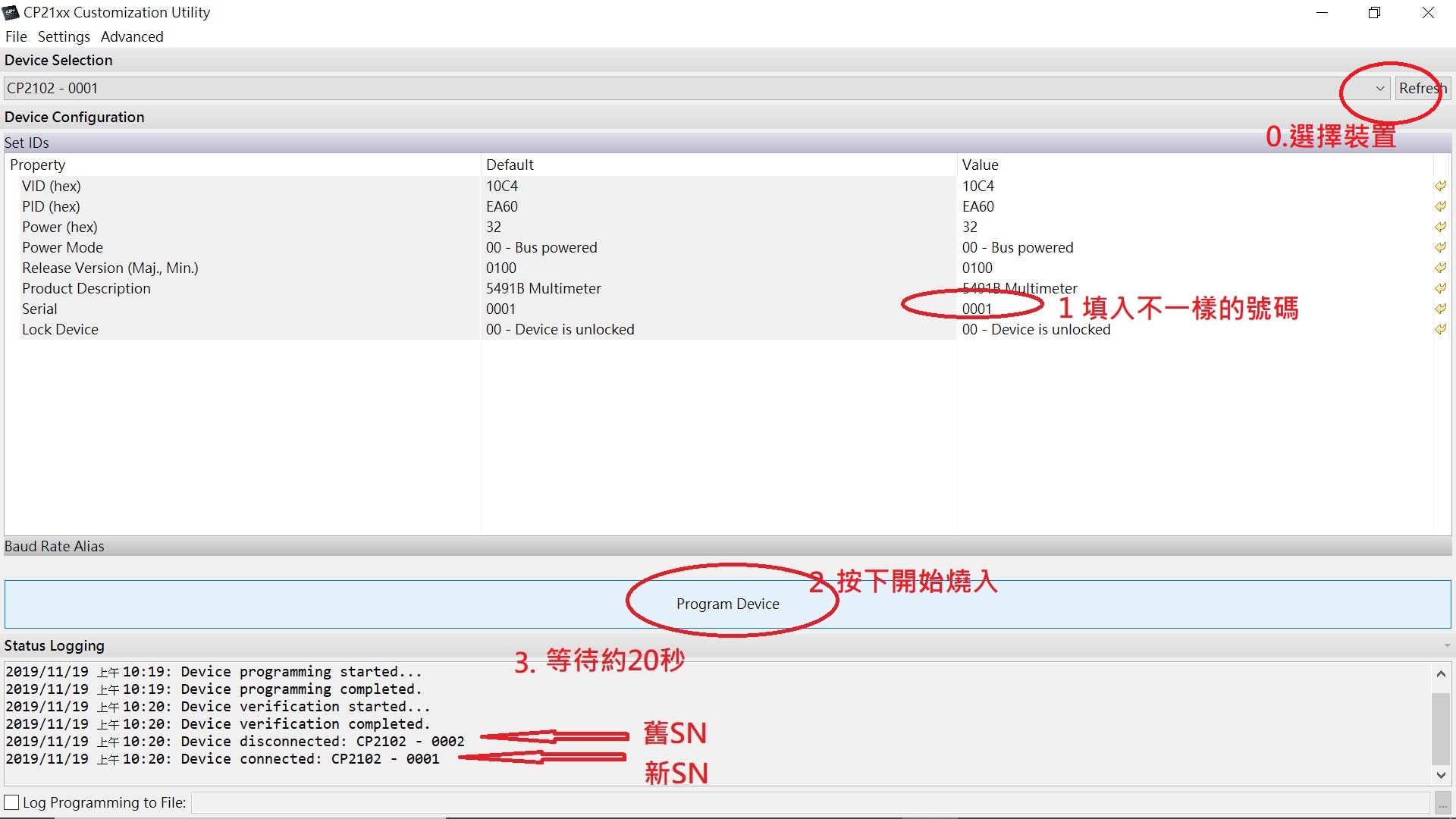The width and height of the screenshot is (1456, 819).
Task: Reset Product Description via yellow arrow
Action: pos(1440,288)
